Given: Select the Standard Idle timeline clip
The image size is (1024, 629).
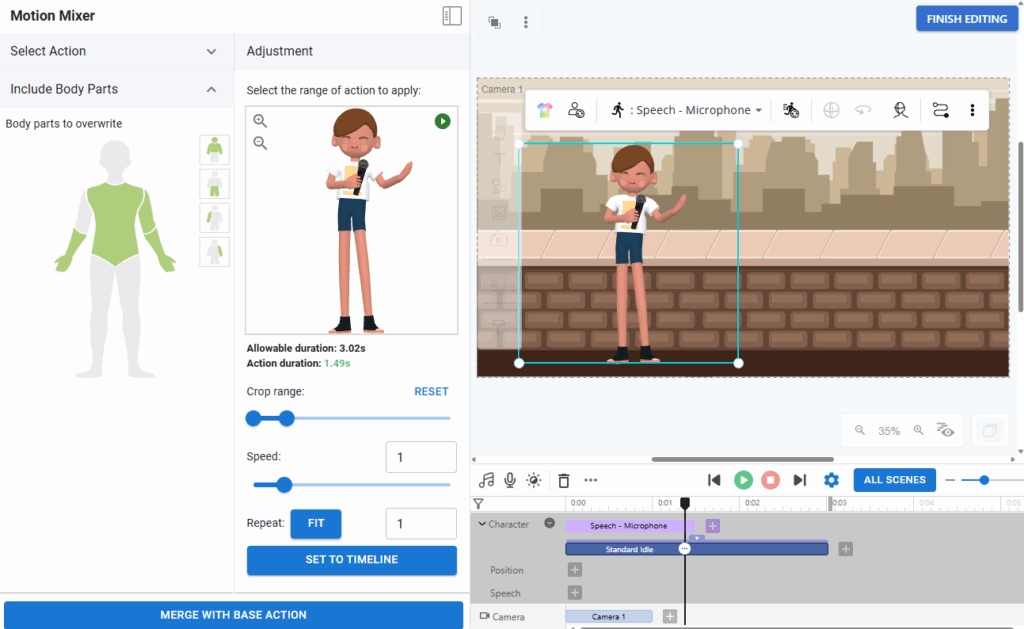Looking at the screenshot, I should point(630,549).
